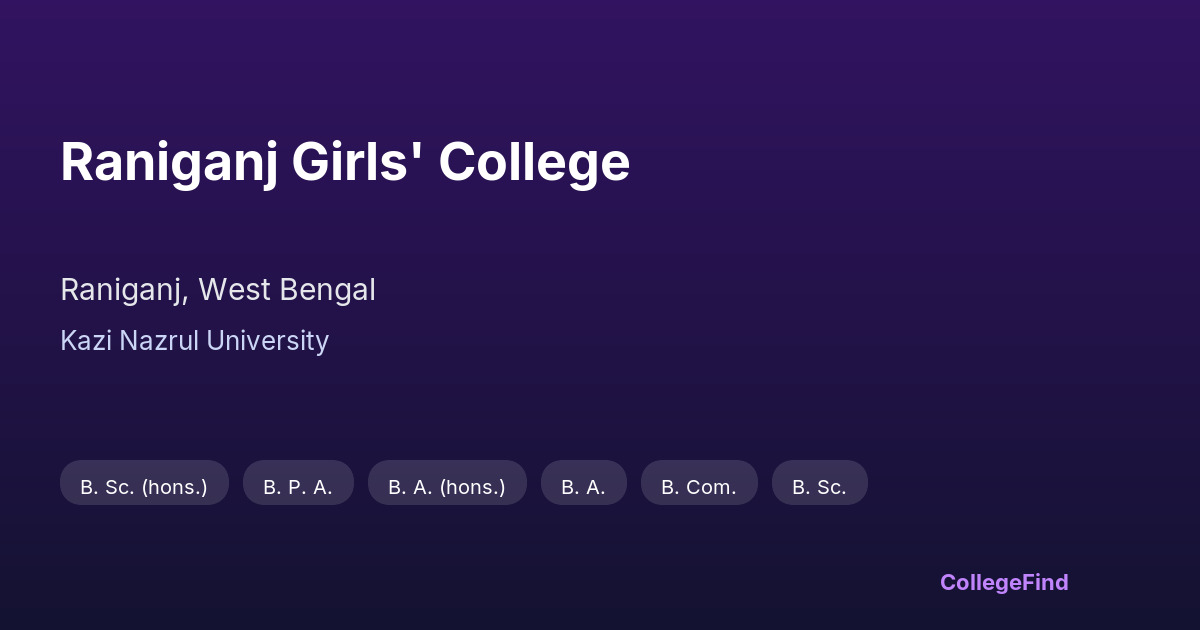Select the B. P. A. course chip
1200x630 pixels.
(298, 487)
